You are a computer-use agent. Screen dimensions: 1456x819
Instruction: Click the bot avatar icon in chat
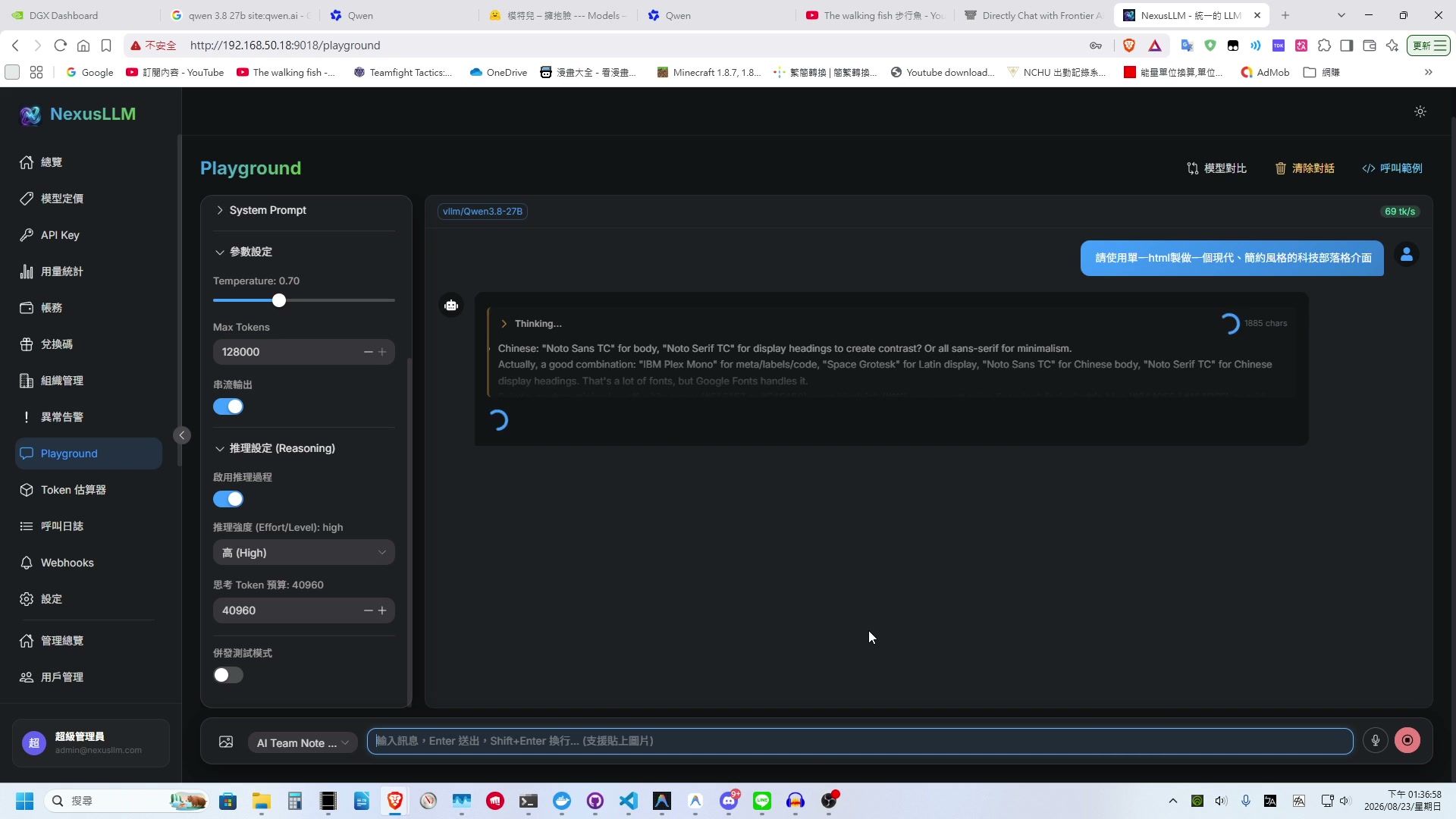[452, 306]
